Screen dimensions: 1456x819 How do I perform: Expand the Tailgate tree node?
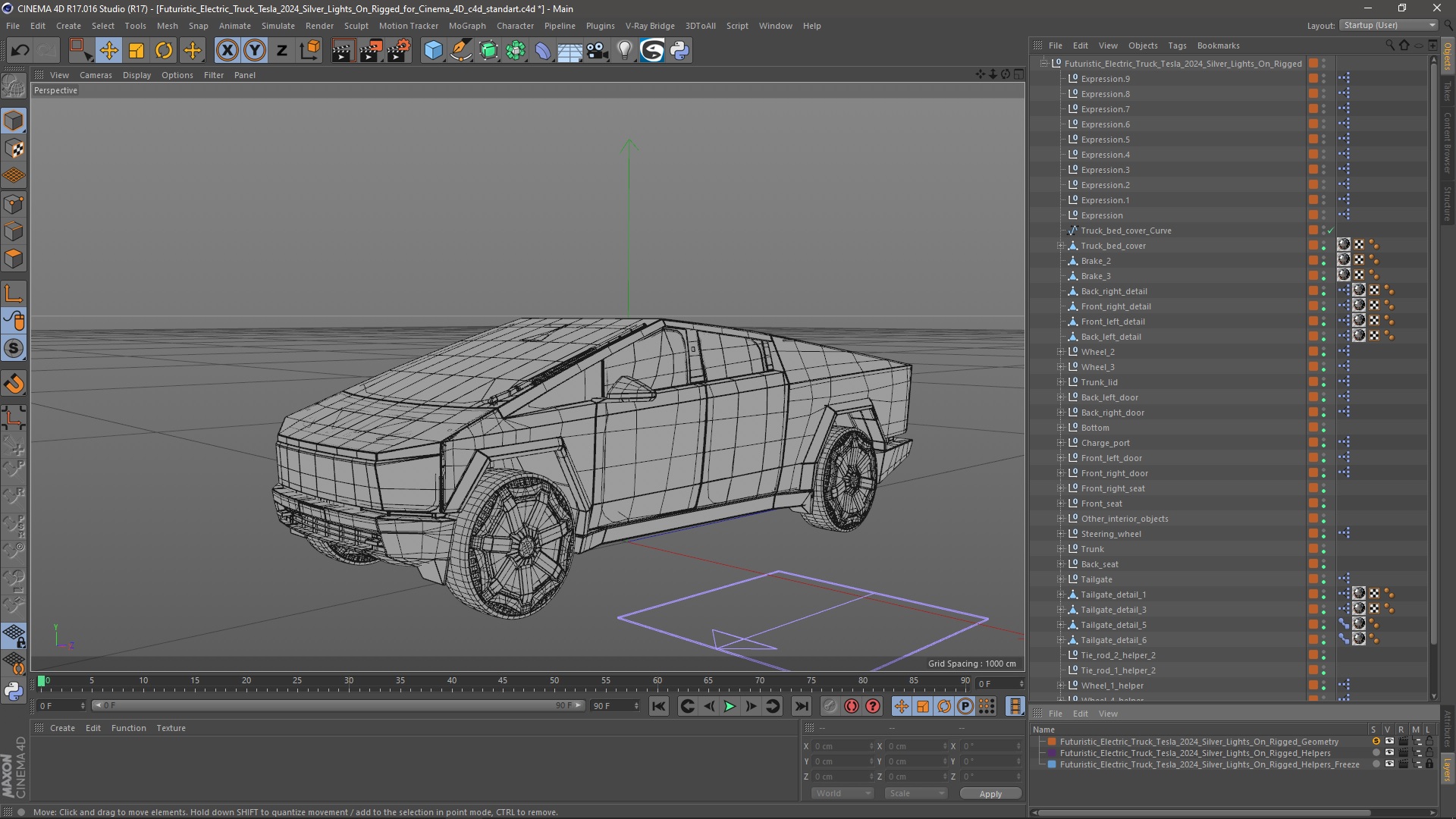tap(1061, 579)
